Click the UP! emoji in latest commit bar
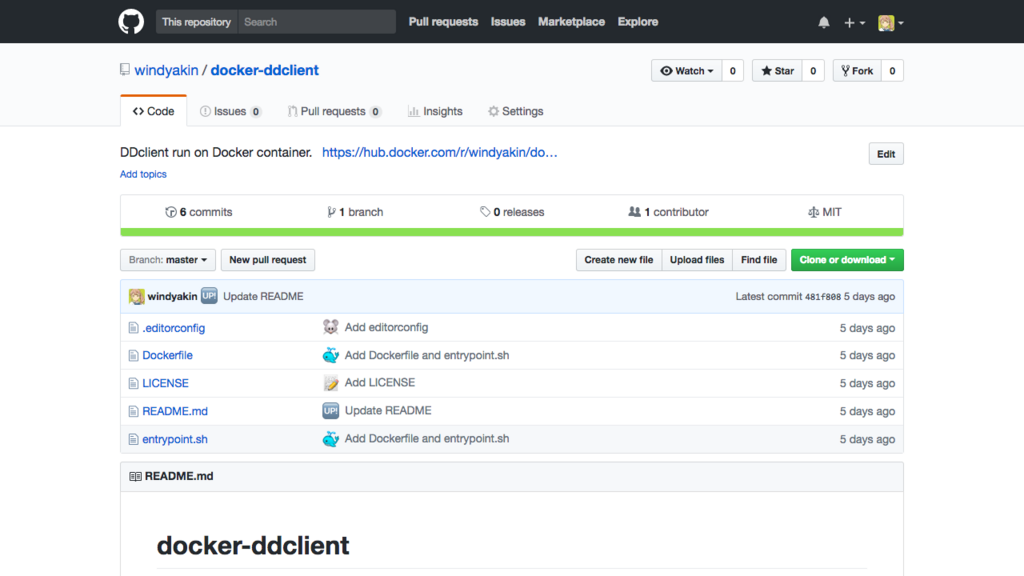 click(x=209, y=296)
